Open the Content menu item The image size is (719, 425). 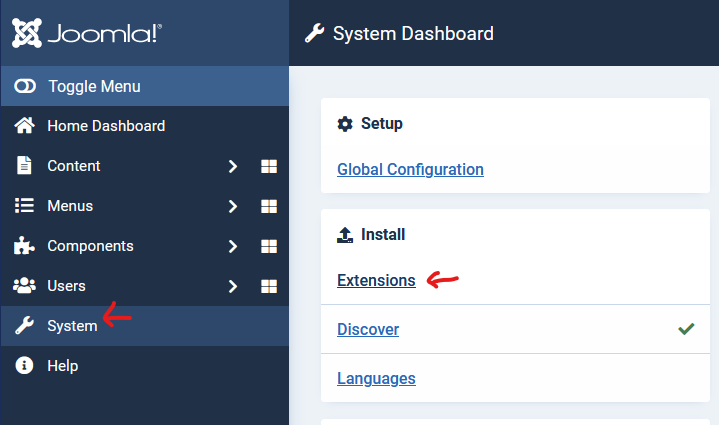(x=74, y=166)
